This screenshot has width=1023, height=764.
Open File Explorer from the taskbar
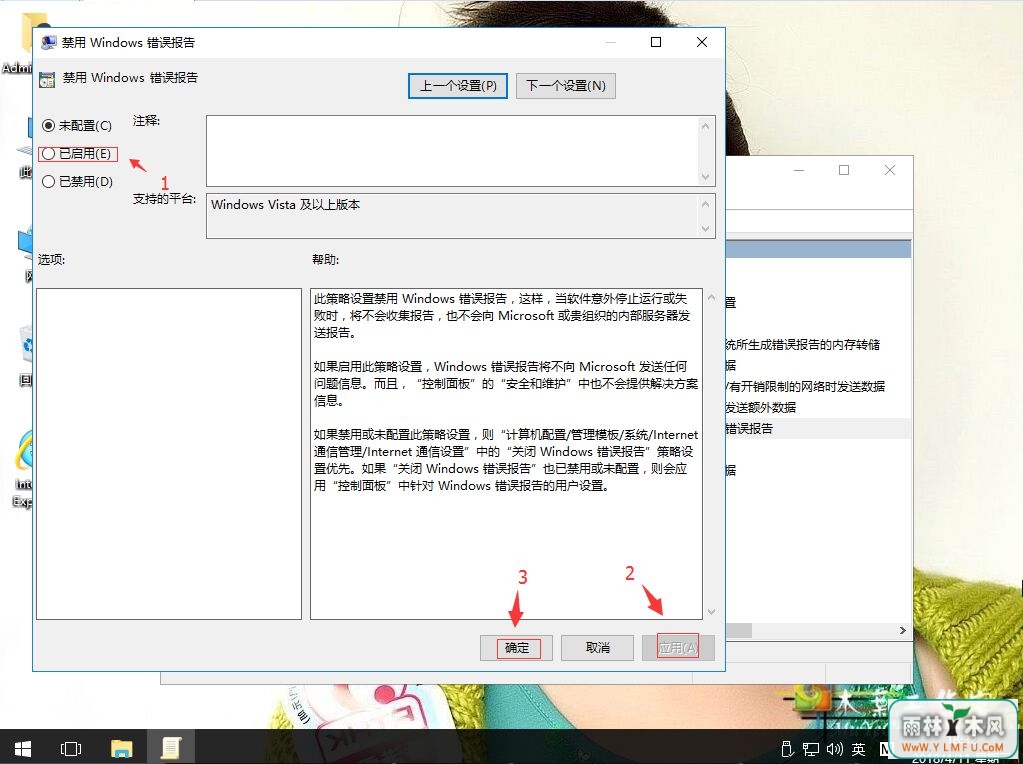(121, 748)
